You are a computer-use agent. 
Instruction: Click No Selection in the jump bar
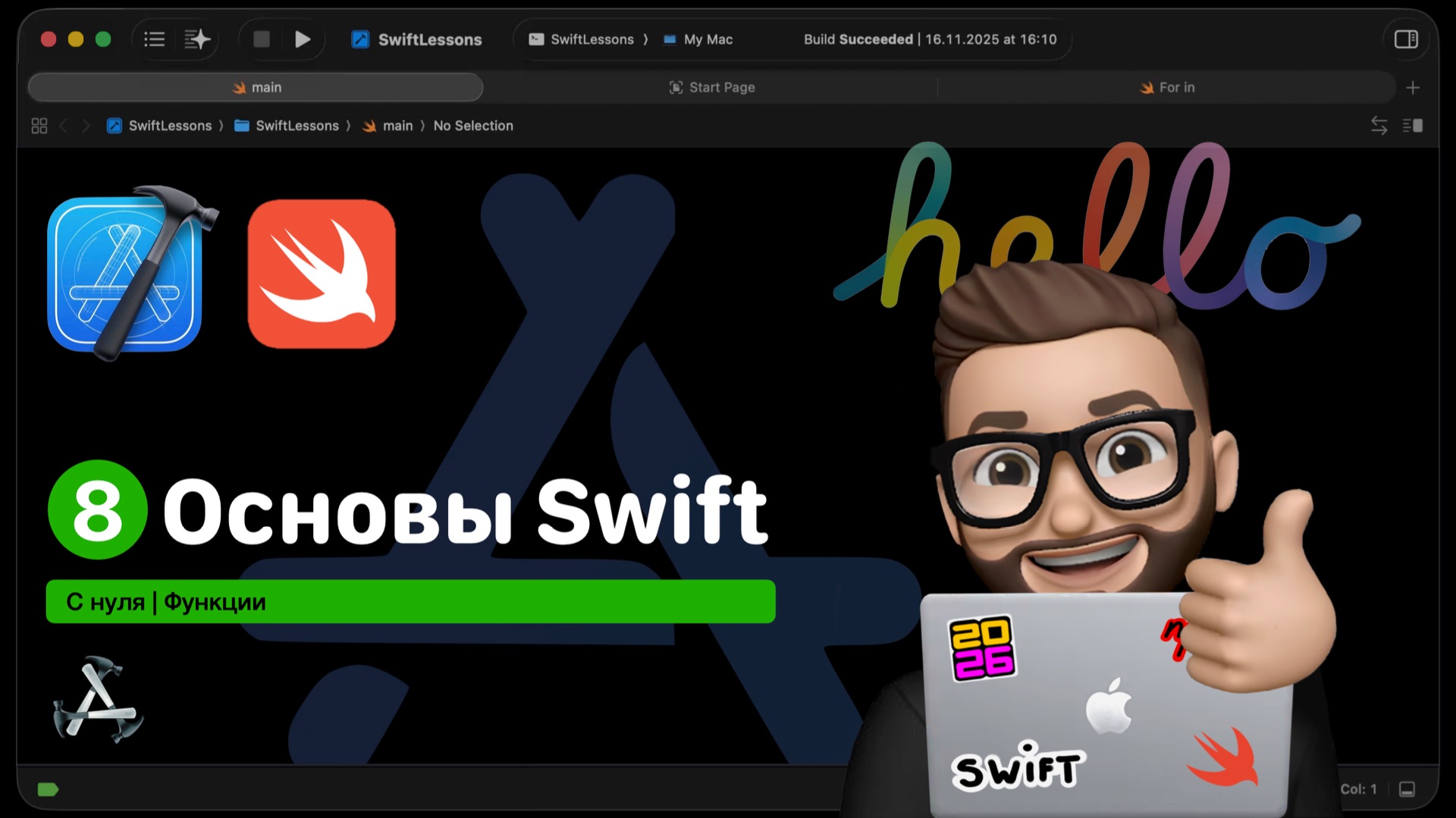click(x=473, y=125)
